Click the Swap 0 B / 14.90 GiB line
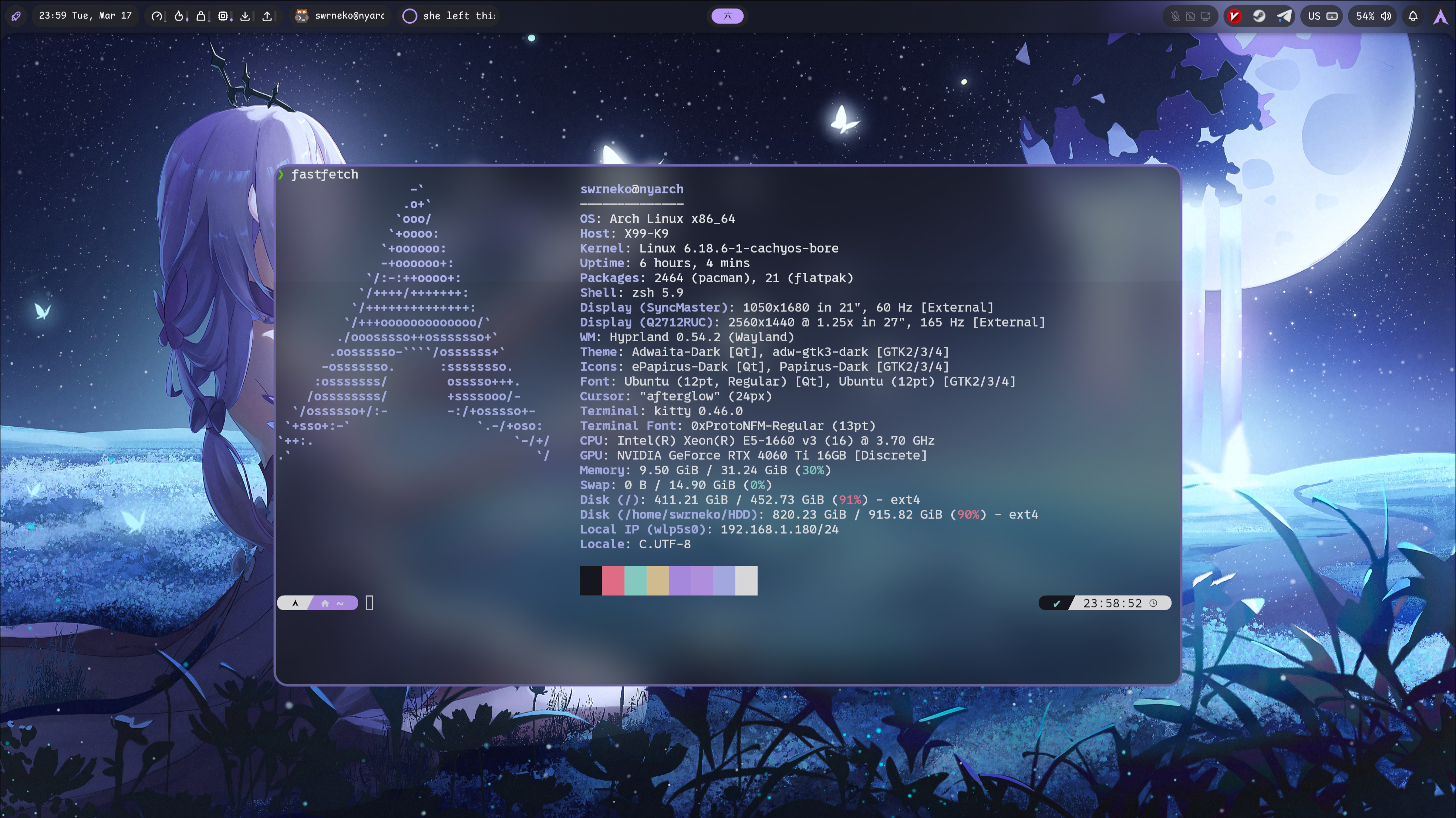Screen dimensions: 1456x818 point(676,485)
